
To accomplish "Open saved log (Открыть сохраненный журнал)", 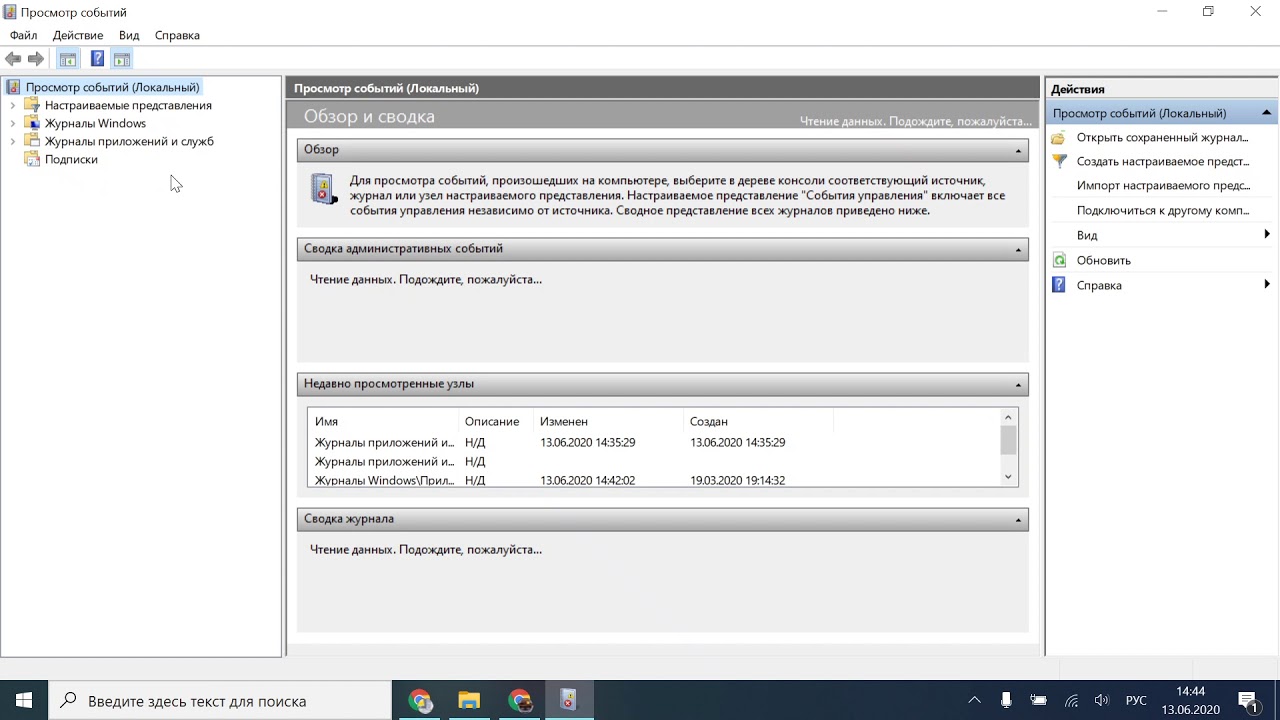I will pos(1162,137).
